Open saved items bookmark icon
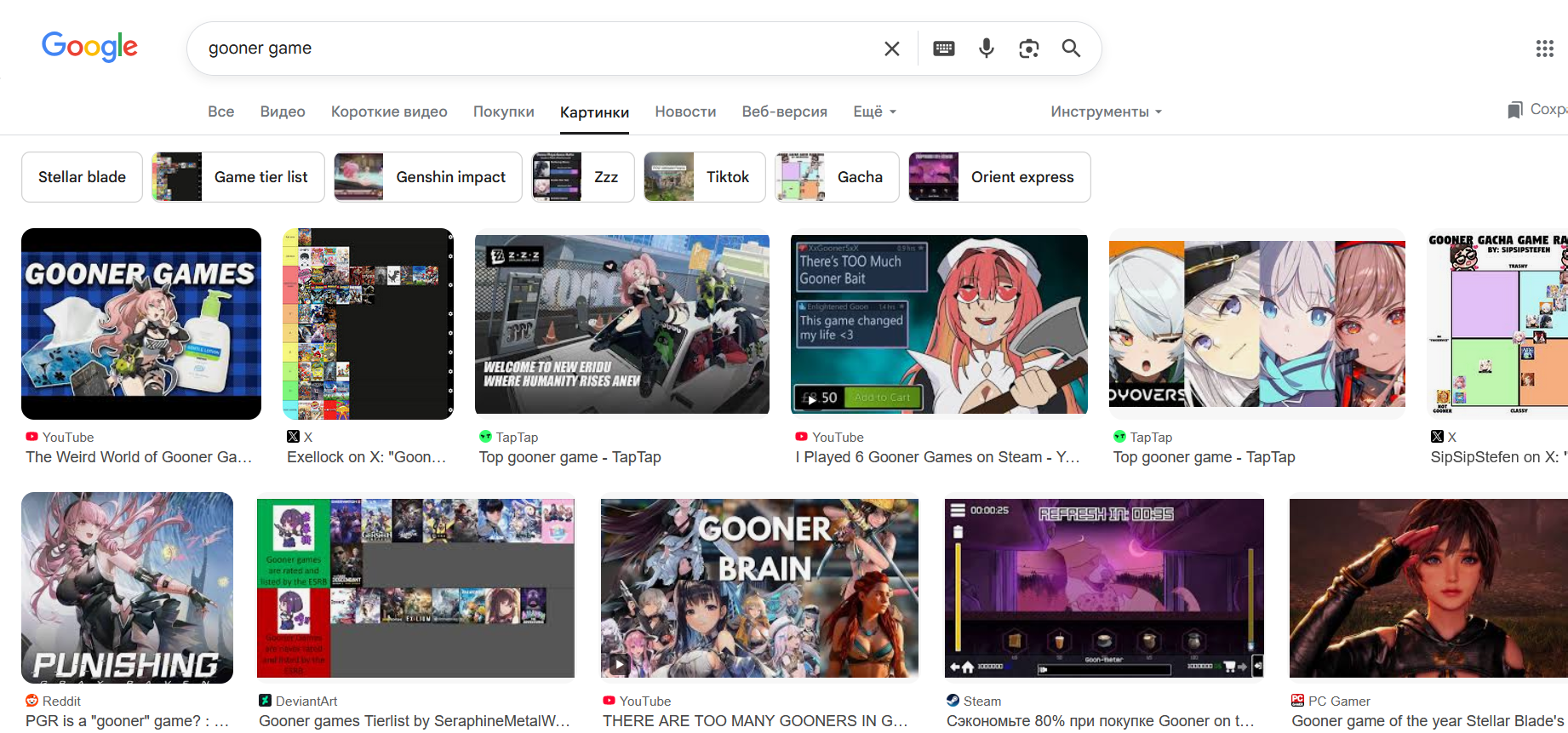The image size is (1568, 733). pyautogui.click(x=1515, y=110)
